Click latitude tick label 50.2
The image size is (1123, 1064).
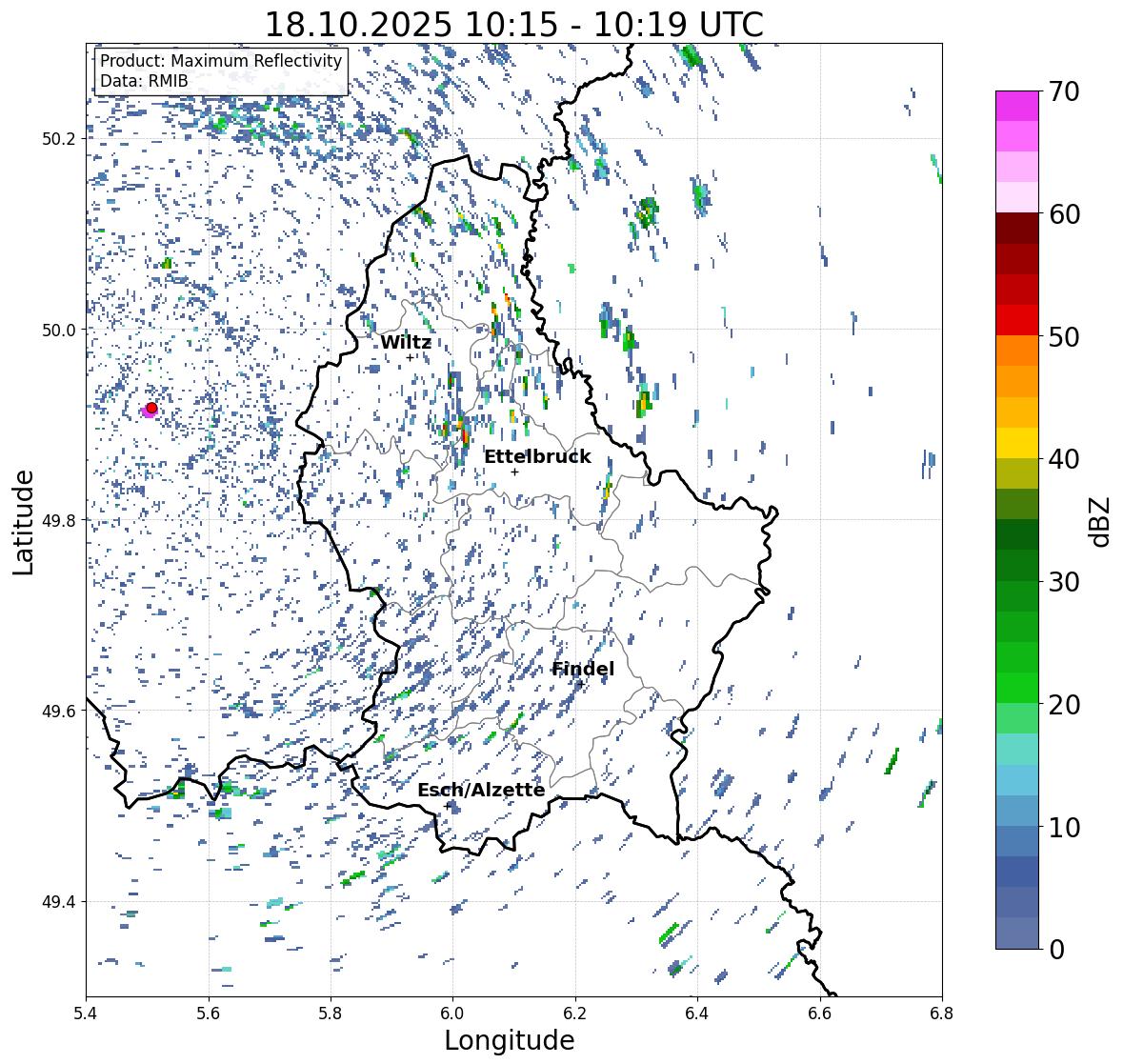pyautogui.click(x=59, y=139)
